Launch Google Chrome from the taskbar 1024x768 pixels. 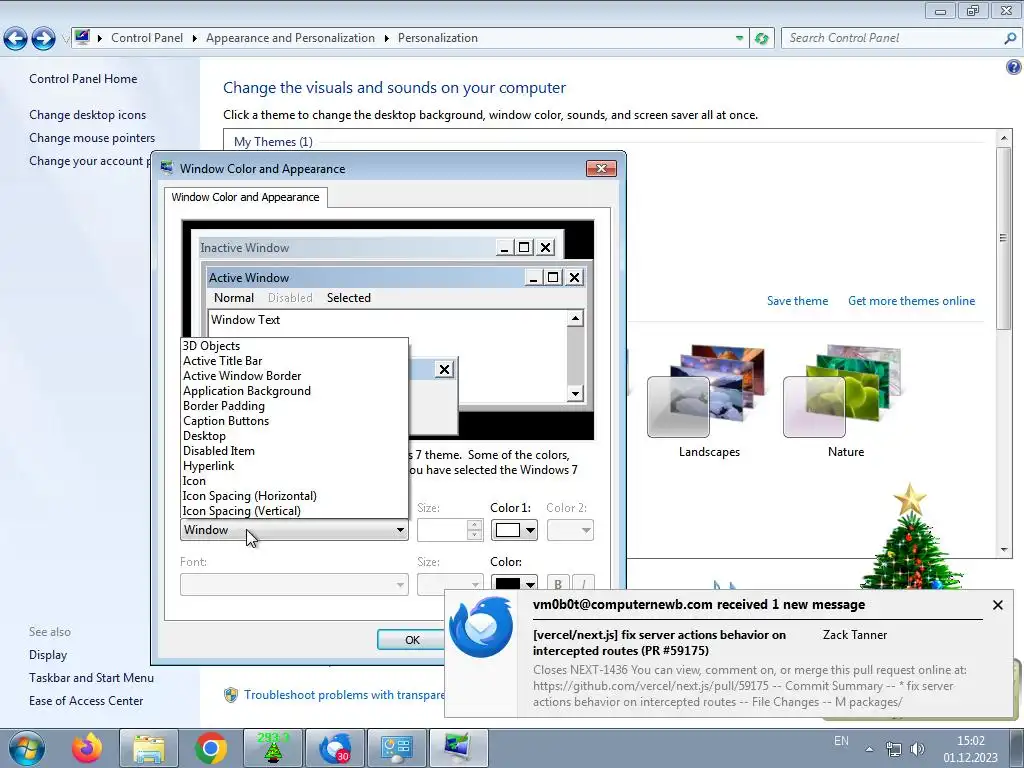click(210, 748)
